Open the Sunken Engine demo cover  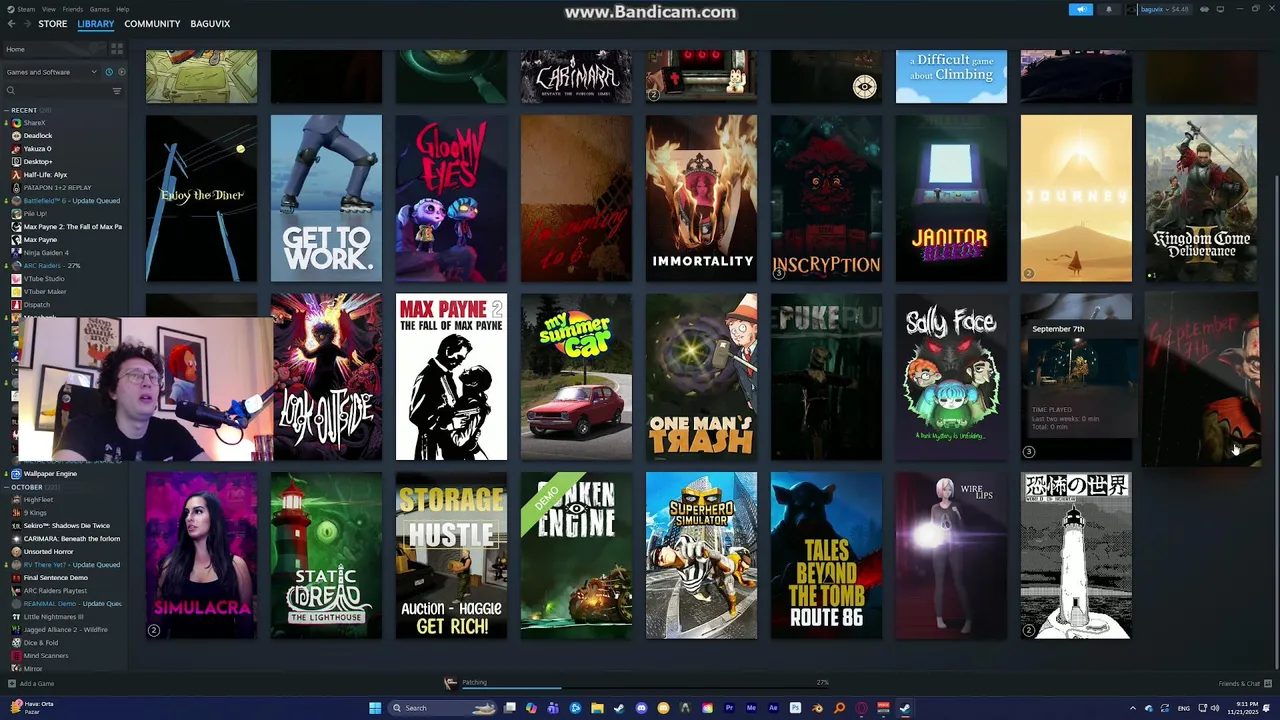point(576,556)
